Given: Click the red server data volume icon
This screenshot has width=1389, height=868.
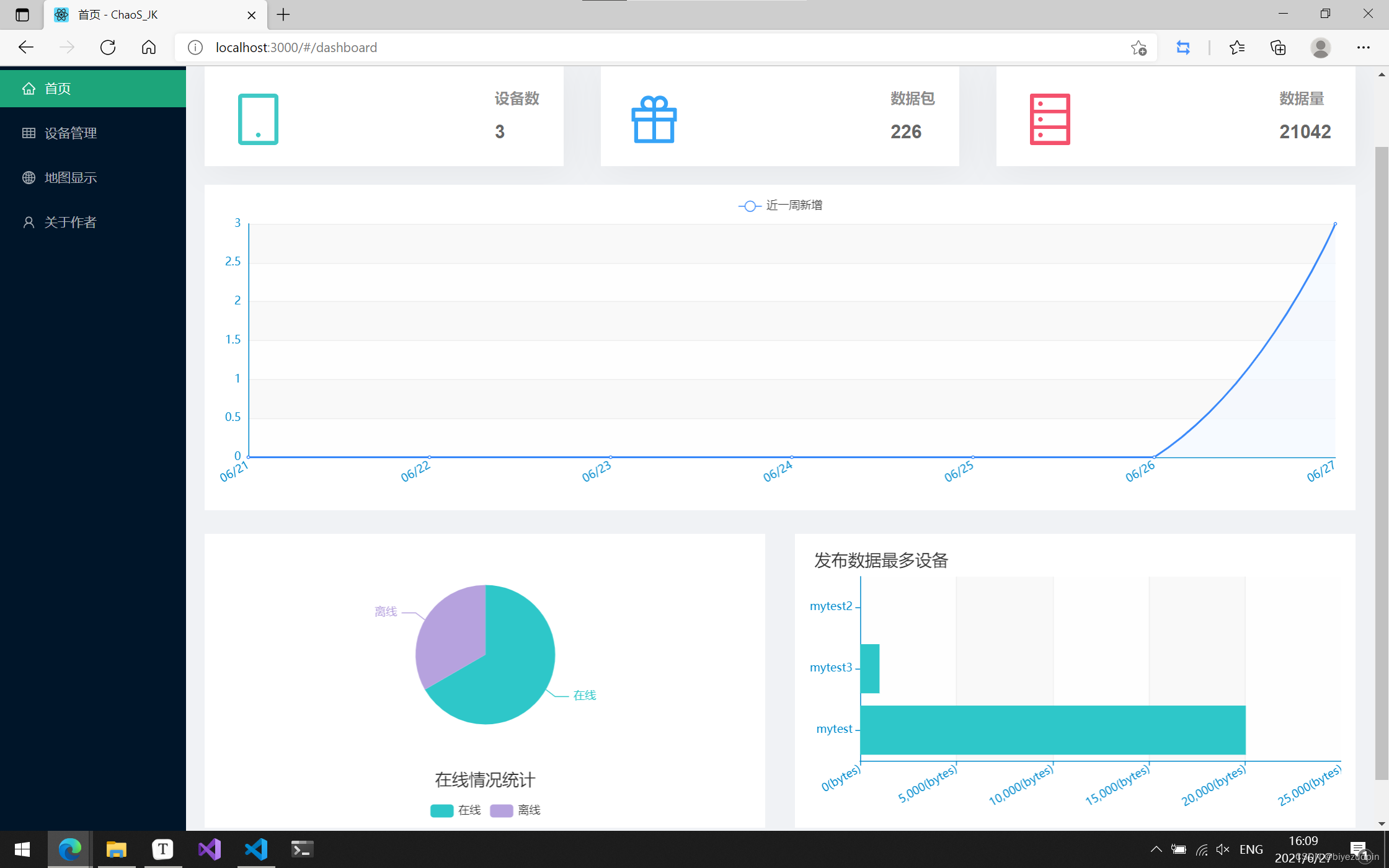Looking at the screenshot, I should (1049, 119).
